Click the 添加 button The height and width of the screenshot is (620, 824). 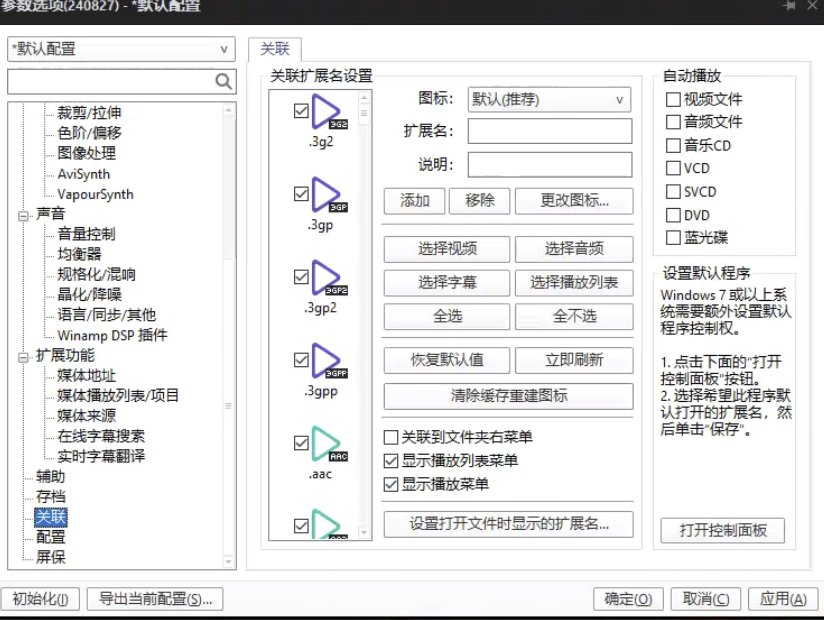414,201
